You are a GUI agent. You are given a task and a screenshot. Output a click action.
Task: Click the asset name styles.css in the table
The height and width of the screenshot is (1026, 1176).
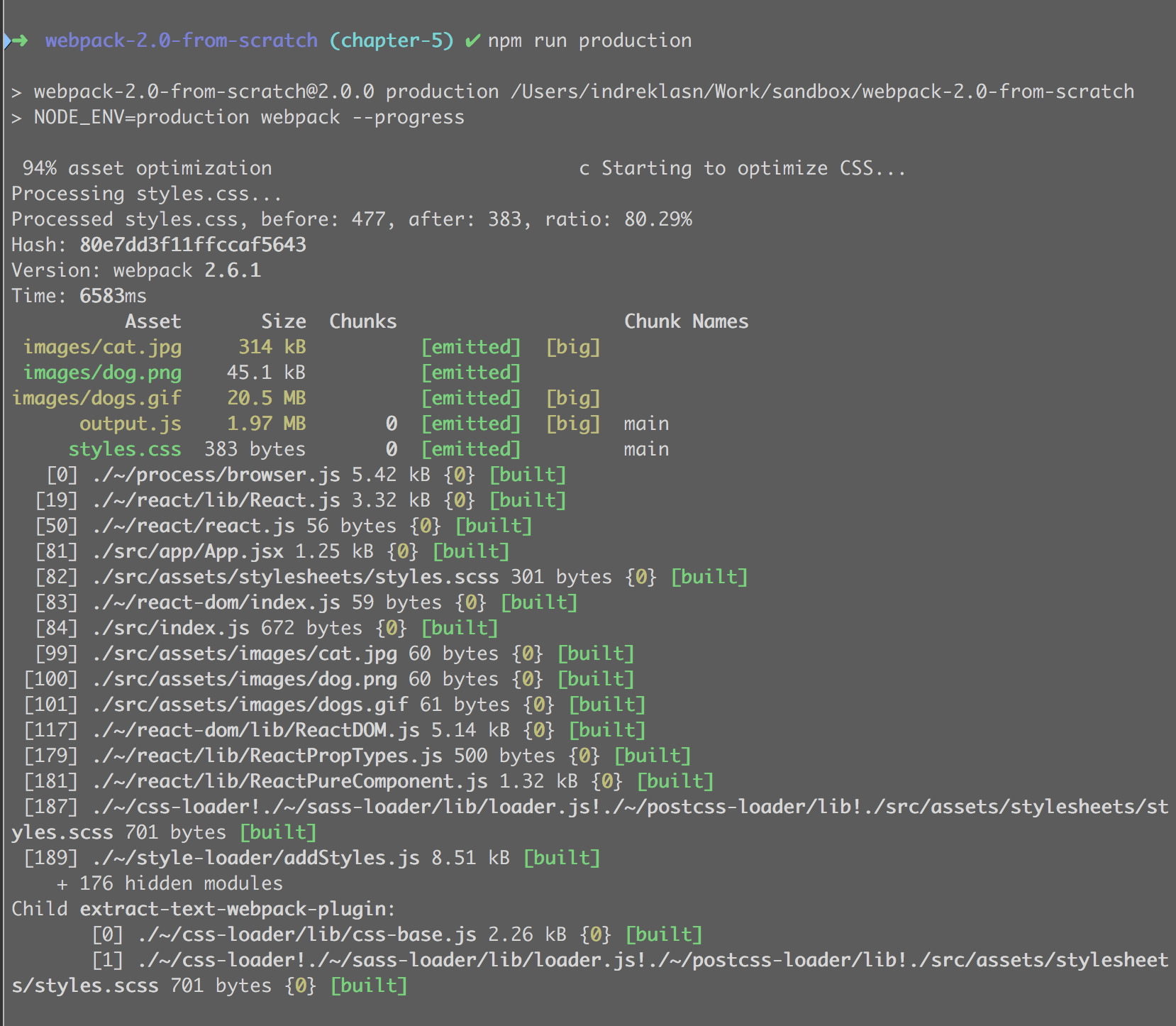click(x=125, y=449)
